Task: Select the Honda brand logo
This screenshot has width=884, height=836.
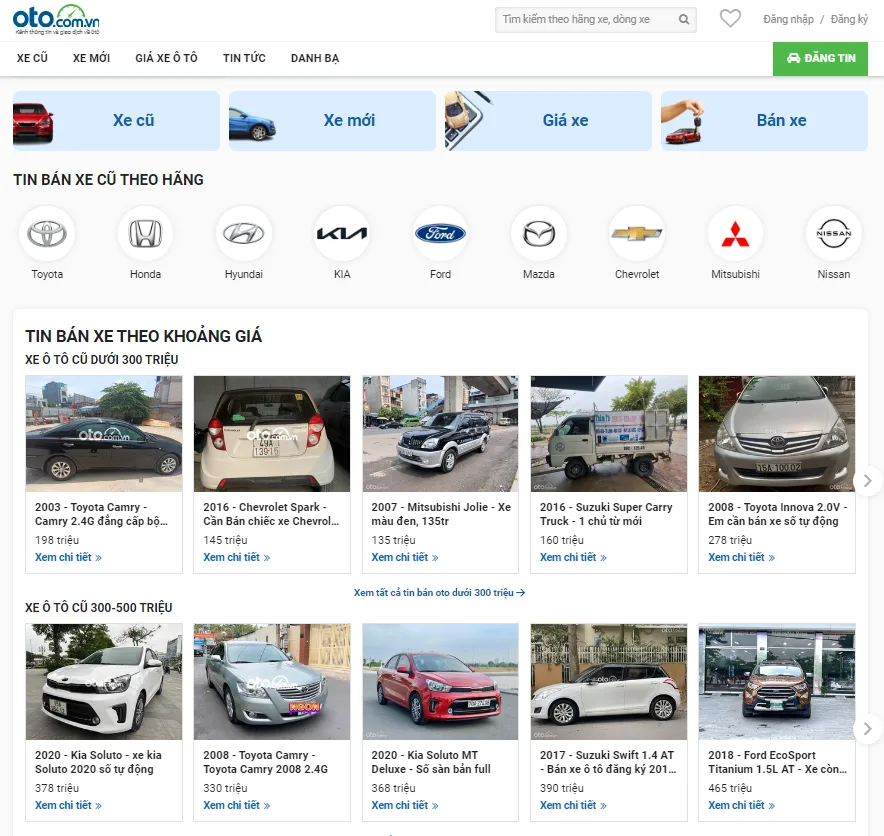Action: click(x=145, y=230)
